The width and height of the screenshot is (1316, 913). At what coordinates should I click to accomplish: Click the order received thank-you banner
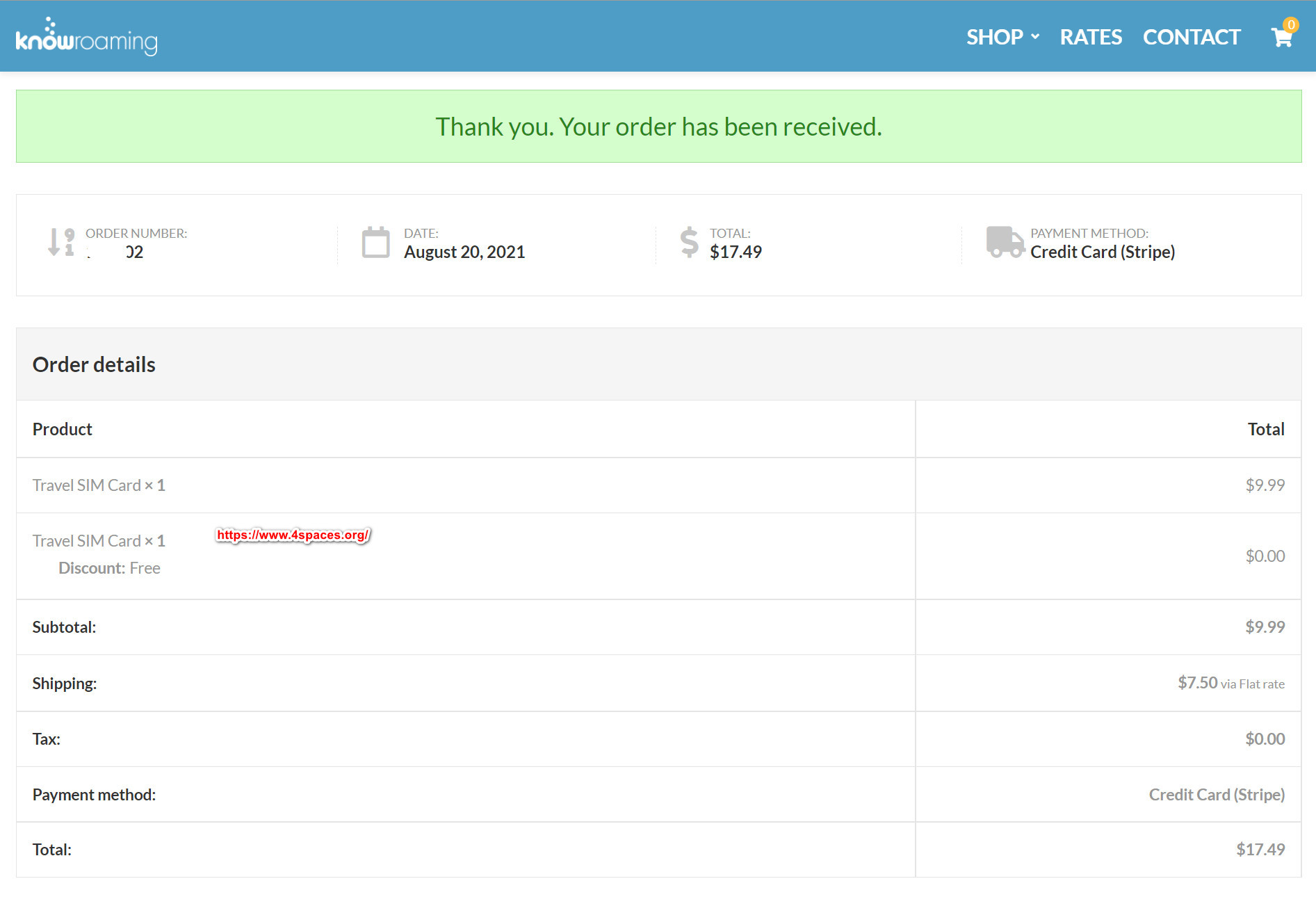[658, 127]
